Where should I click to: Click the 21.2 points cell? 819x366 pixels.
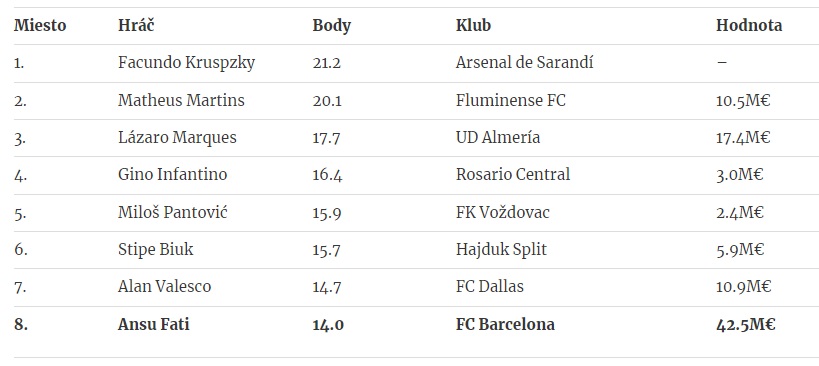[x=326, y=63]
